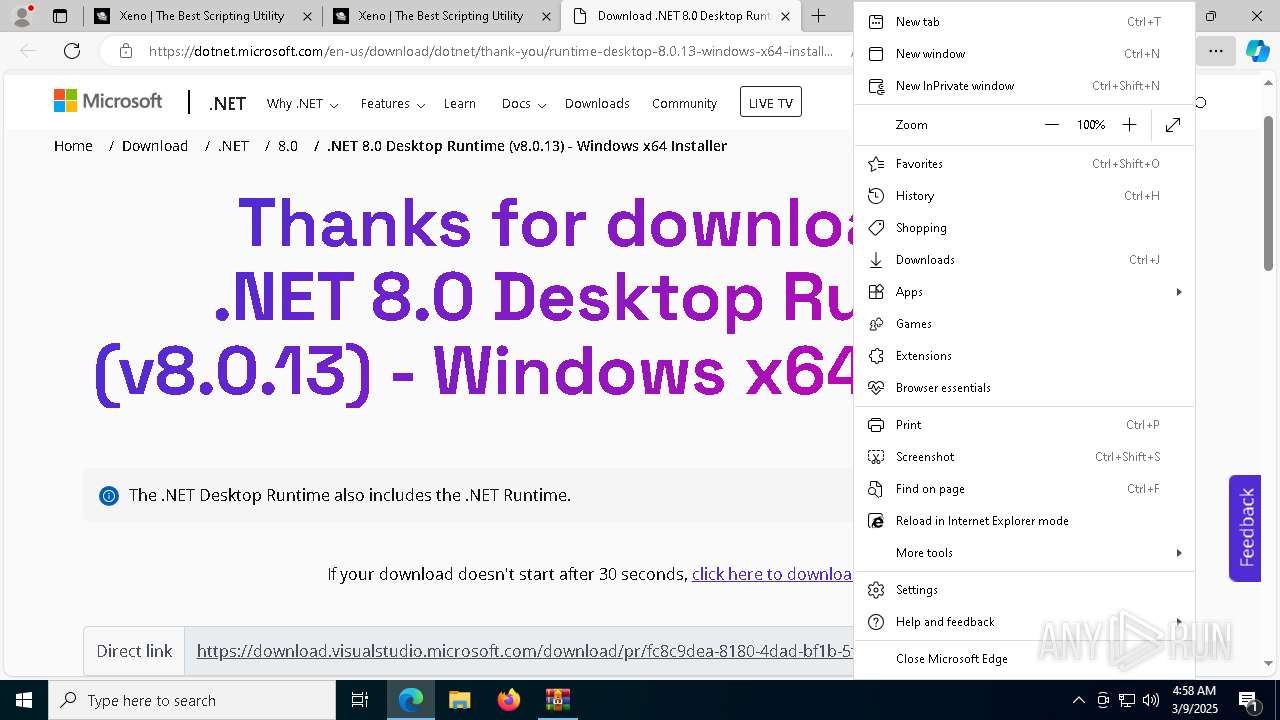Click the gear icon beside Settings
Image resolution: width=1280 pixels, height=720 pixels.
(876, 590)
